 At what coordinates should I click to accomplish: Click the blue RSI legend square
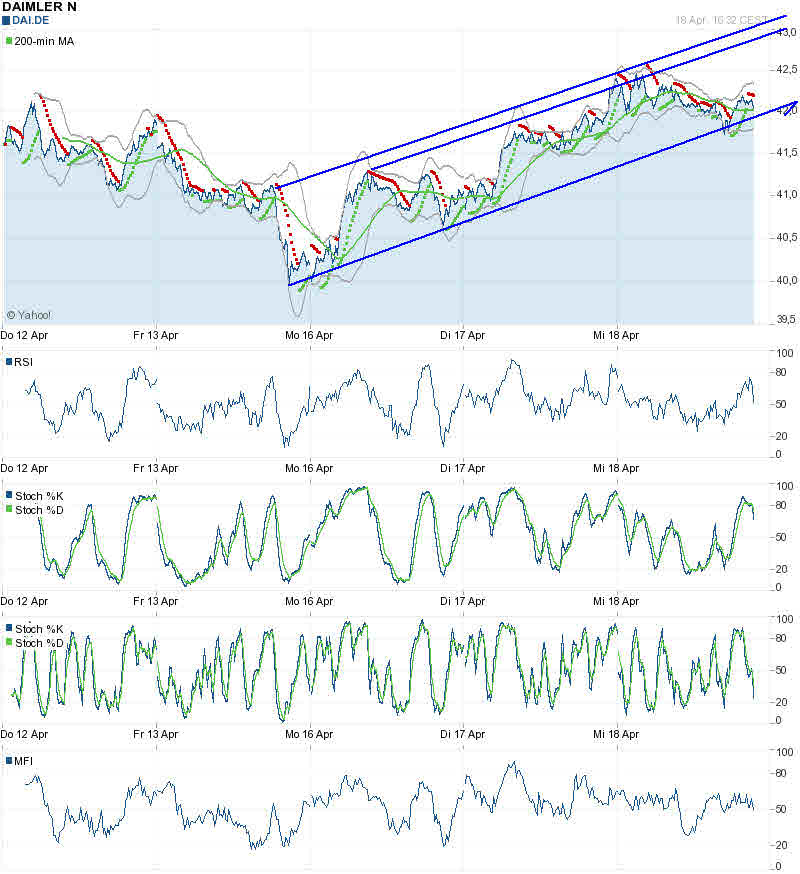tap(9, 362)
